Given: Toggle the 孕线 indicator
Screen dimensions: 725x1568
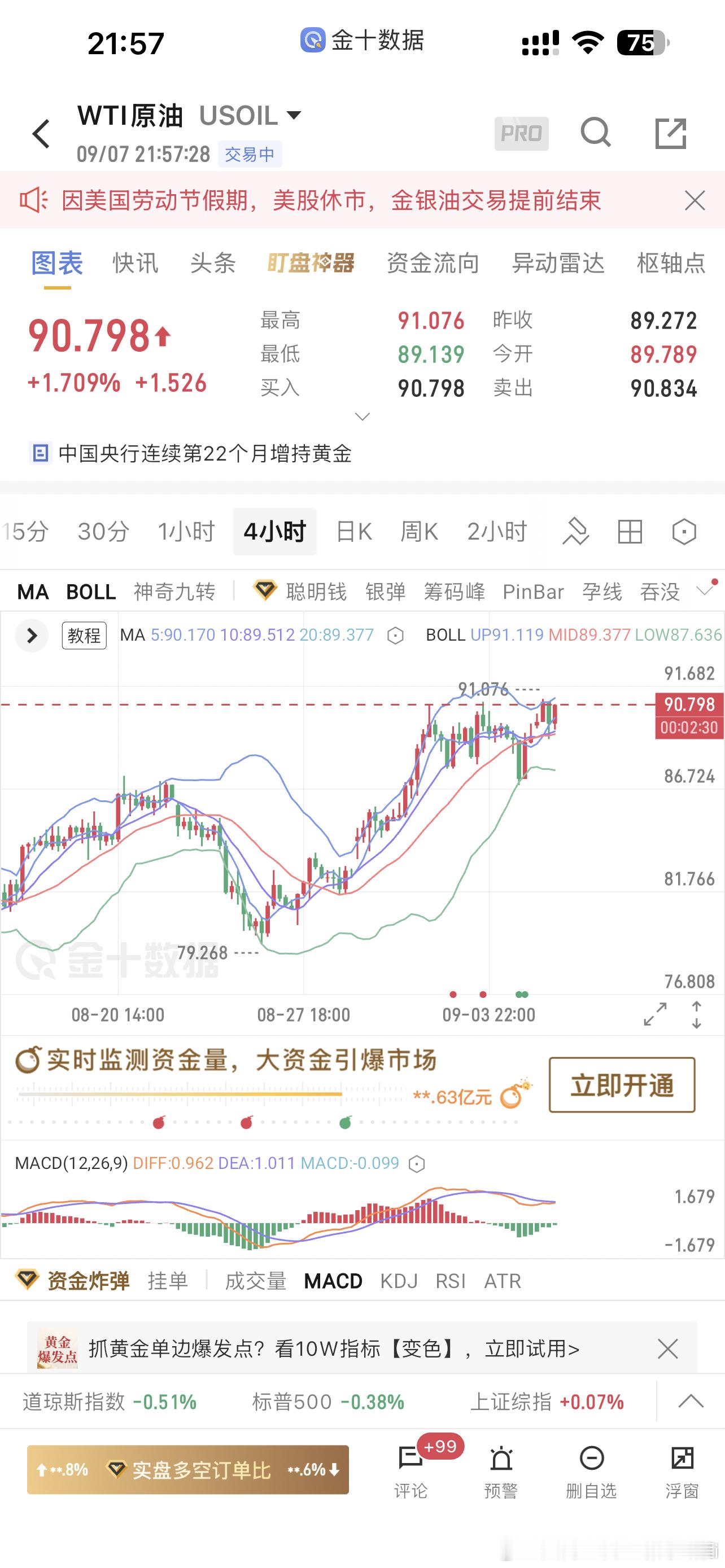Looking at the screenshot, I should [x=602, y=592].
